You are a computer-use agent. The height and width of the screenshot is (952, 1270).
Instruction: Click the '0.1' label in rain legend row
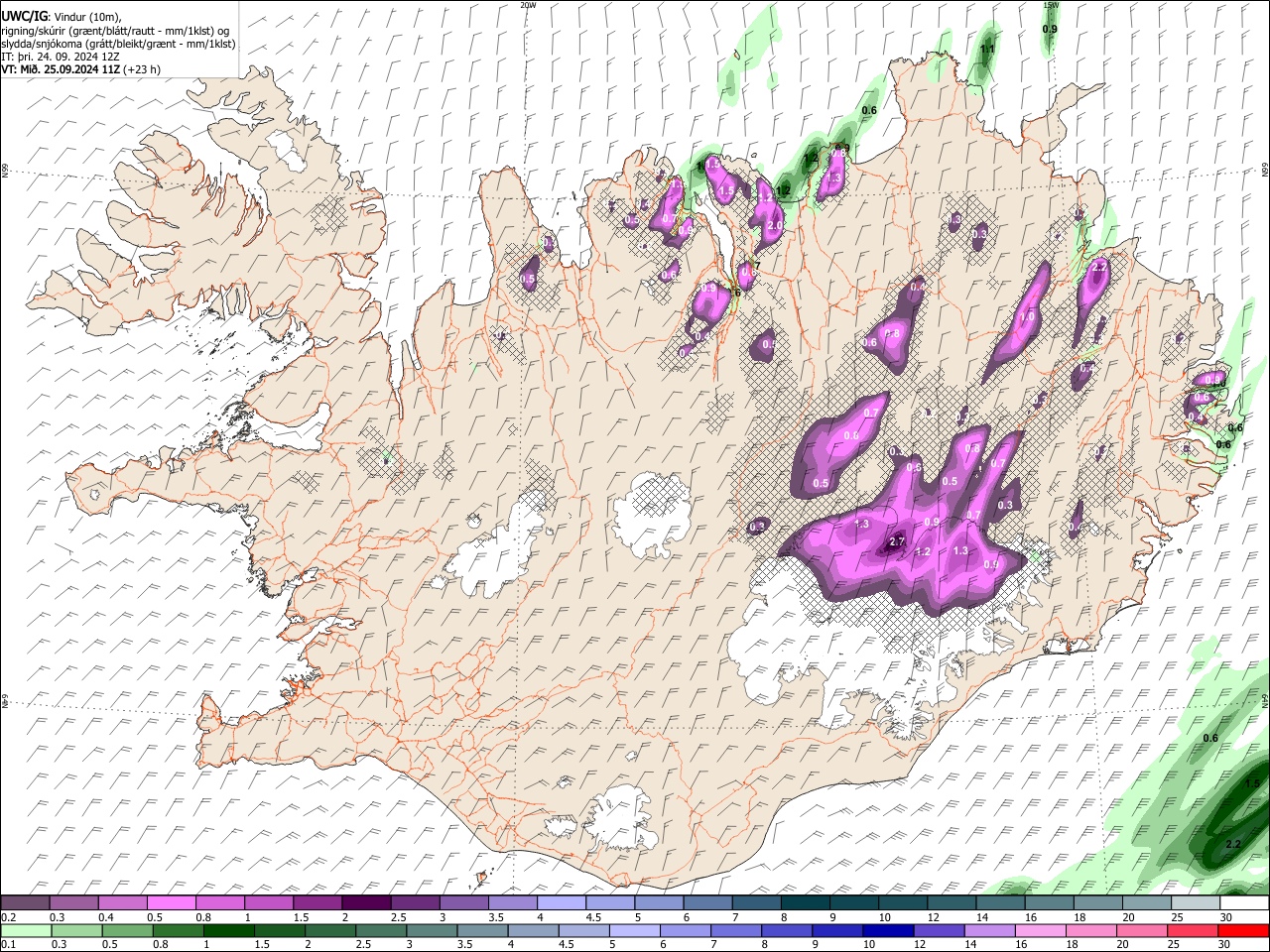[8, 944]
